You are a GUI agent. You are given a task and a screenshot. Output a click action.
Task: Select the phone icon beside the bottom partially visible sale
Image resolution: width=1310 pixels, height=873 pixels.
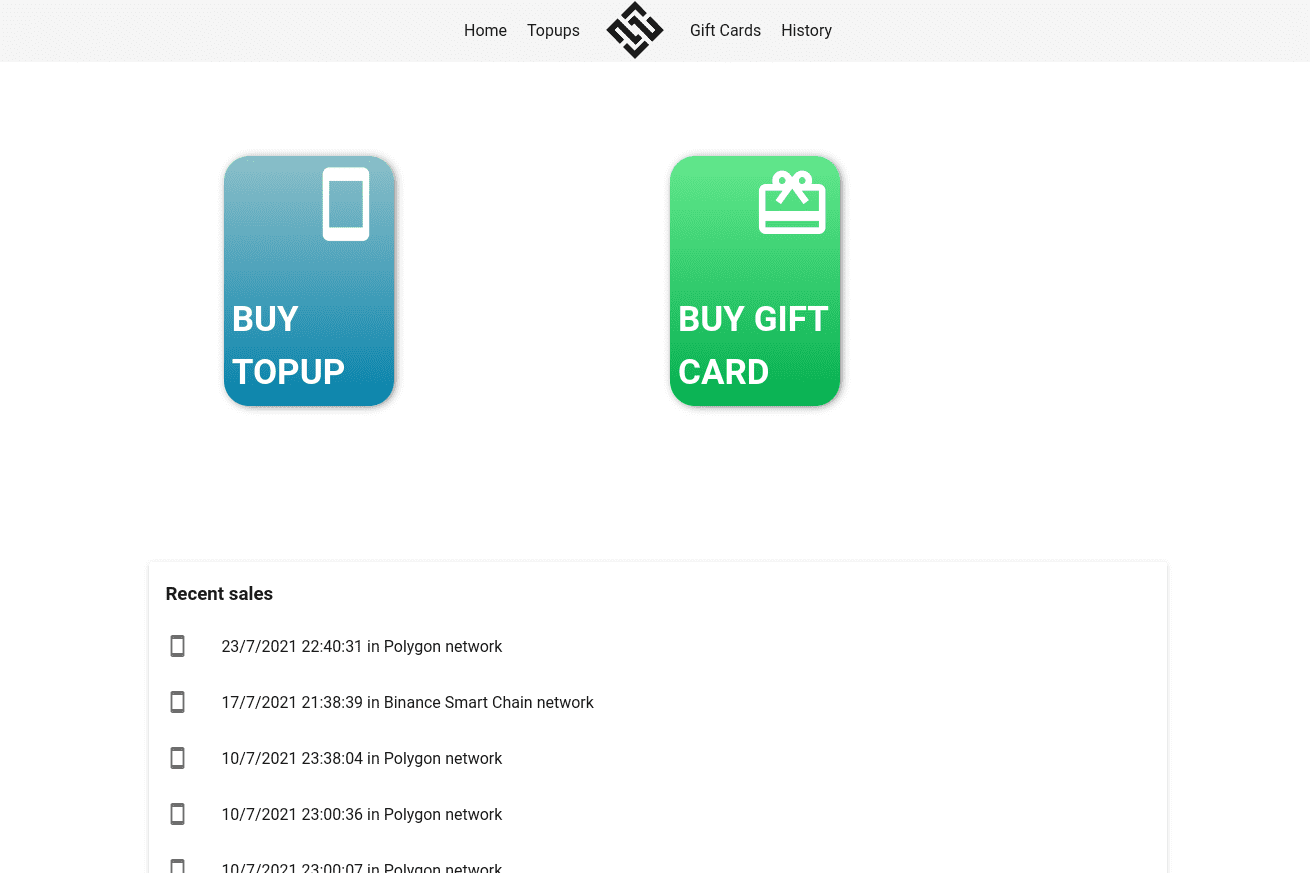pos(177,865)
